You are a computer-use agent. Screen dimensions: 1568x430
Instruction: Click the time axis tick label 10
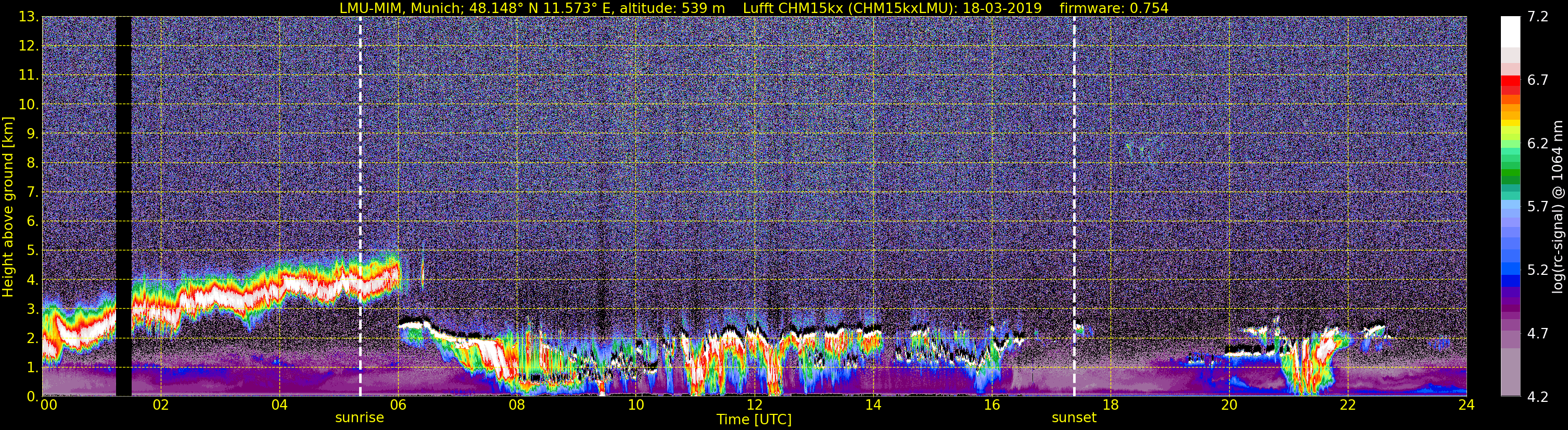pos(635,406)
